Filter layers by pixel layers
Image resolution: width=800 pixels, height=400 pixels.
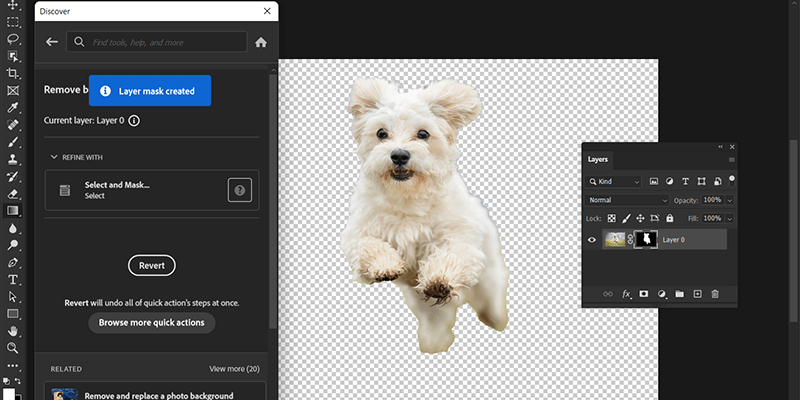pos(654,182)
